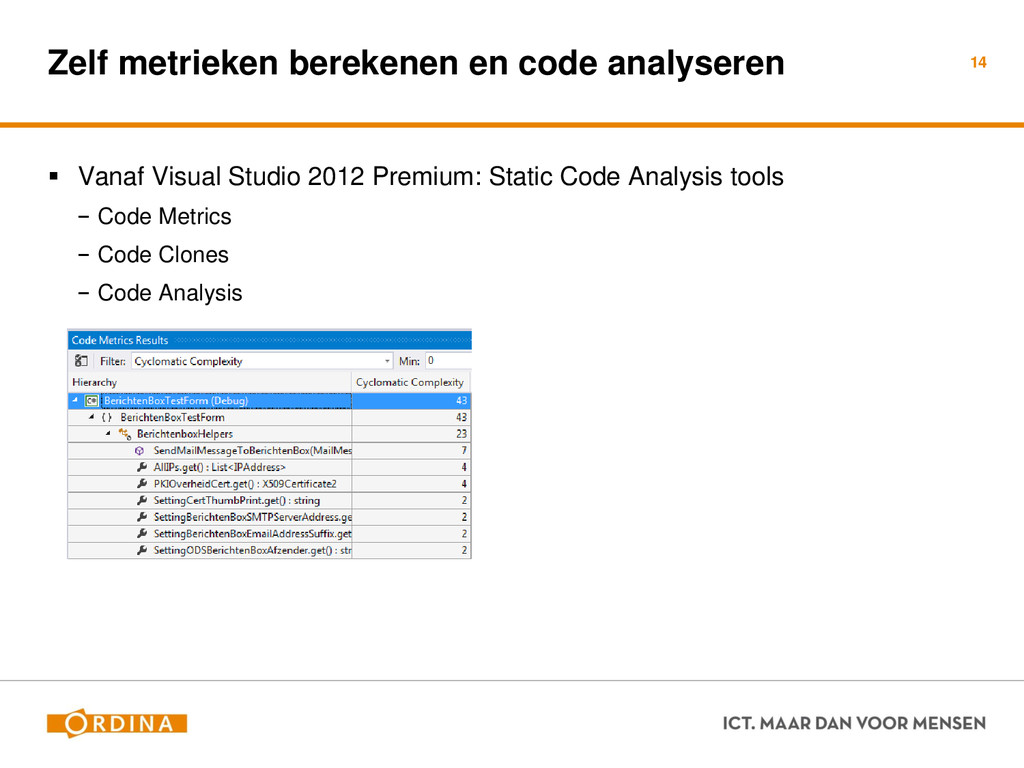Click complexity value 7 for SendMailMessageToBerichtenBox
The image size is (1024, 768).
pyautogui.click(x=464, y=451)
